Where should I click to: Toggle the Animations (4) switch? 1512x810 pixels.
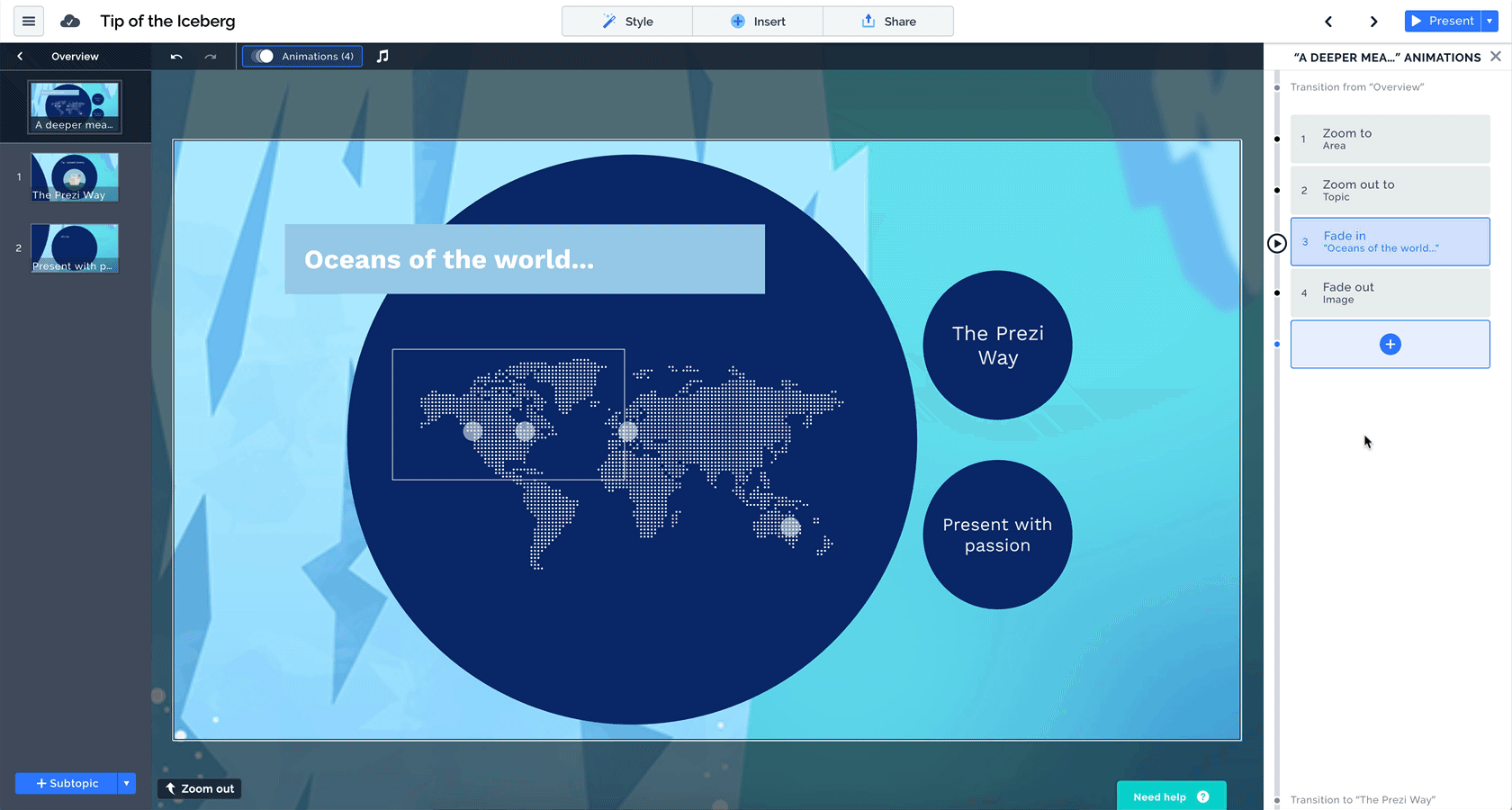point(263,57)
